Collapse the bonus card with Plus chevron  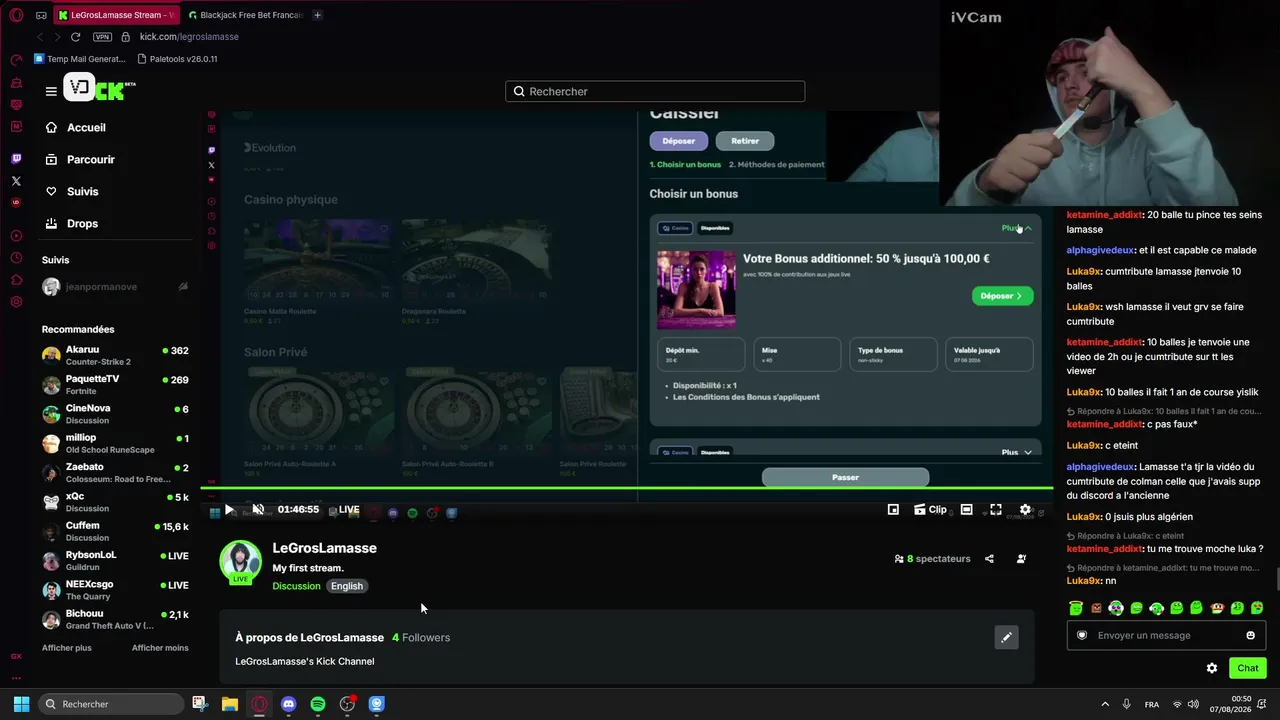tap(1017, 228)
